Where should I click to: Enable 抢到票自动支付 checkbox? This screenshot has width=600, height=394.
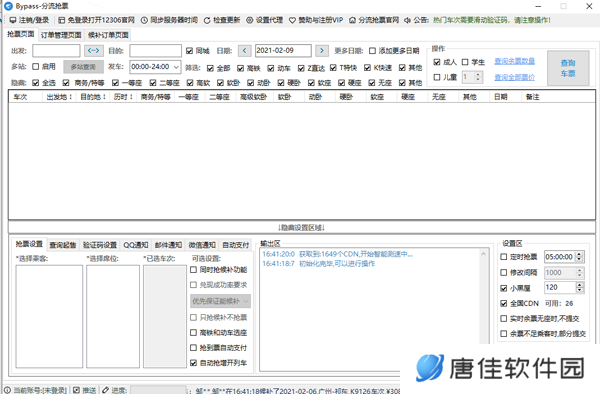point(194,348)
